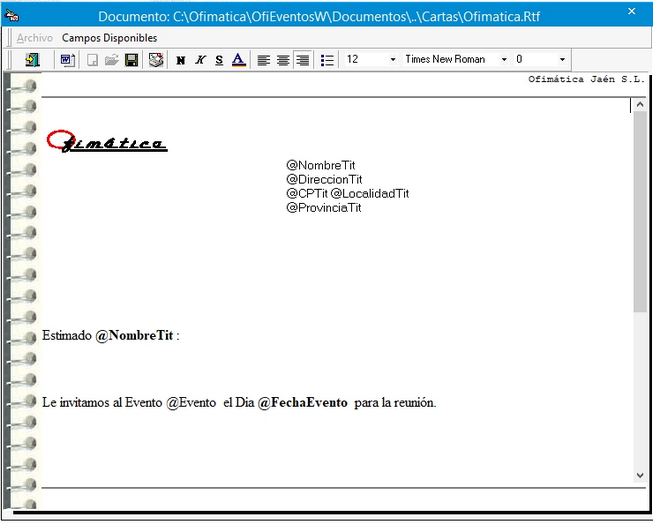Toggle italic formatting with K button
The height and width of the screenshot is (525, 653).
(200, 60)
